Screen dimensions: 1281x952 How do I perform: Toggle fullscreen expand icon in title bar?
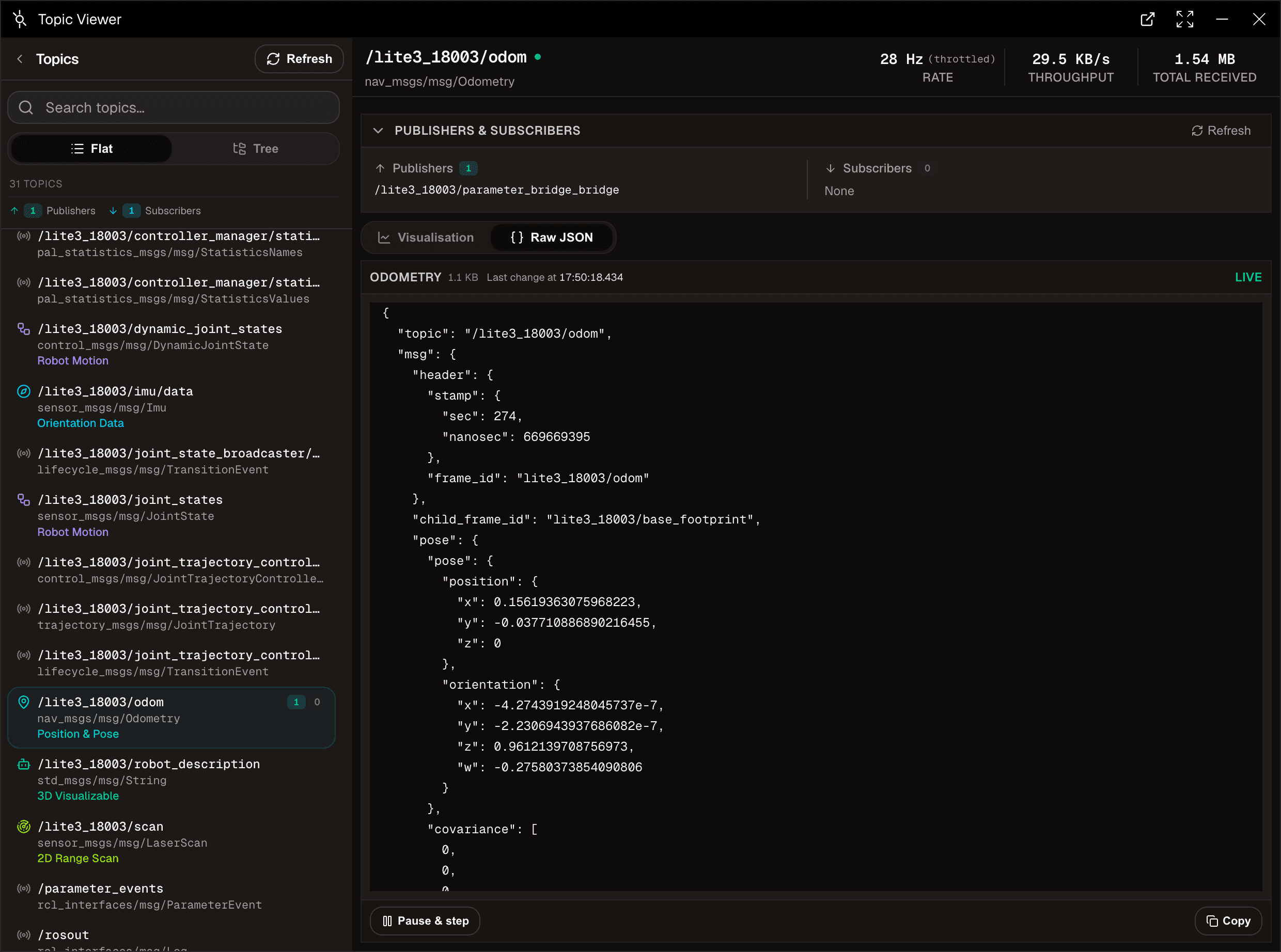point(1185,19)
